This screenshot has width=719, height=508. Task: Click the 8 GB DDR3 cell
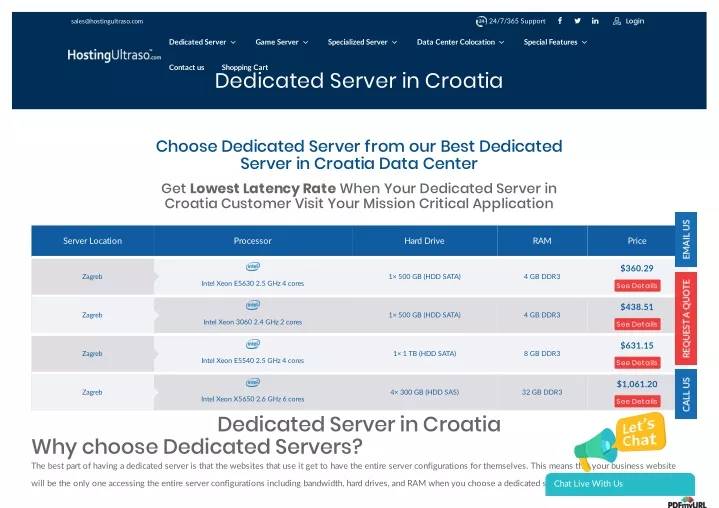click(x=542, y=353)
